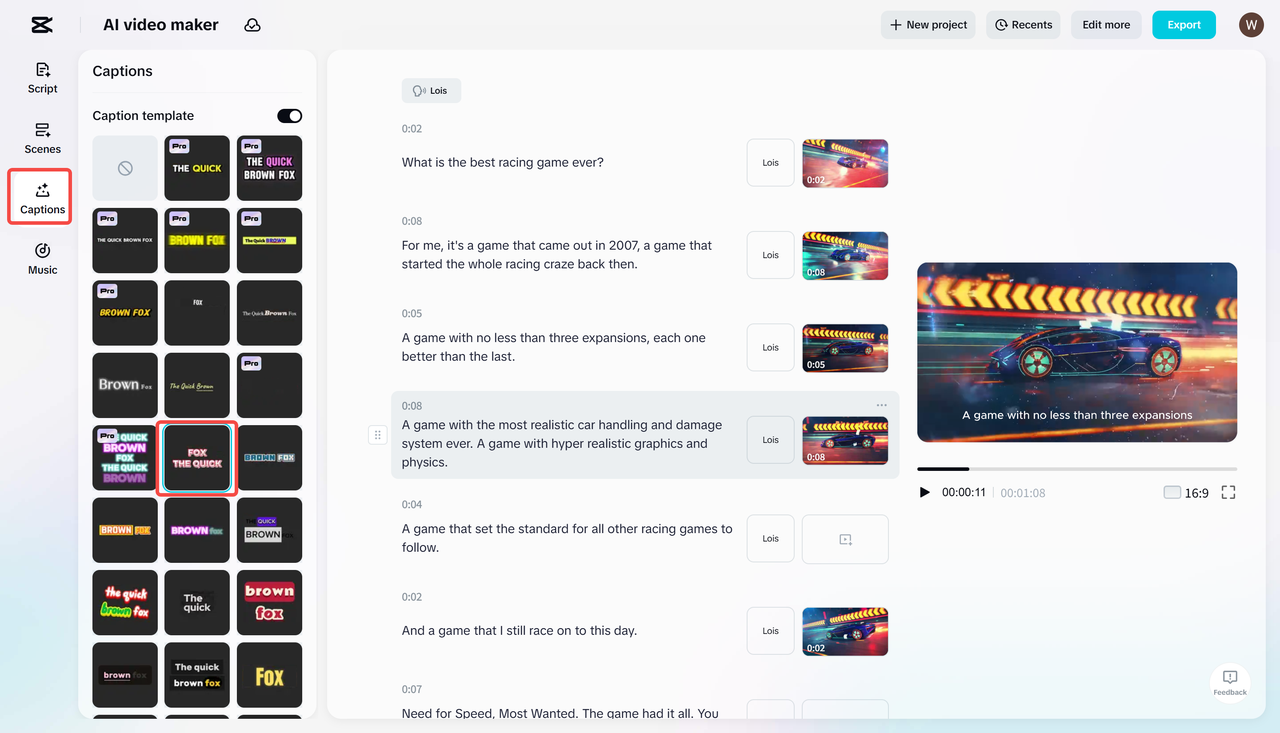Click drag handle of selected scene
The width and height of the screenshot is (1280, 733).
377,435
